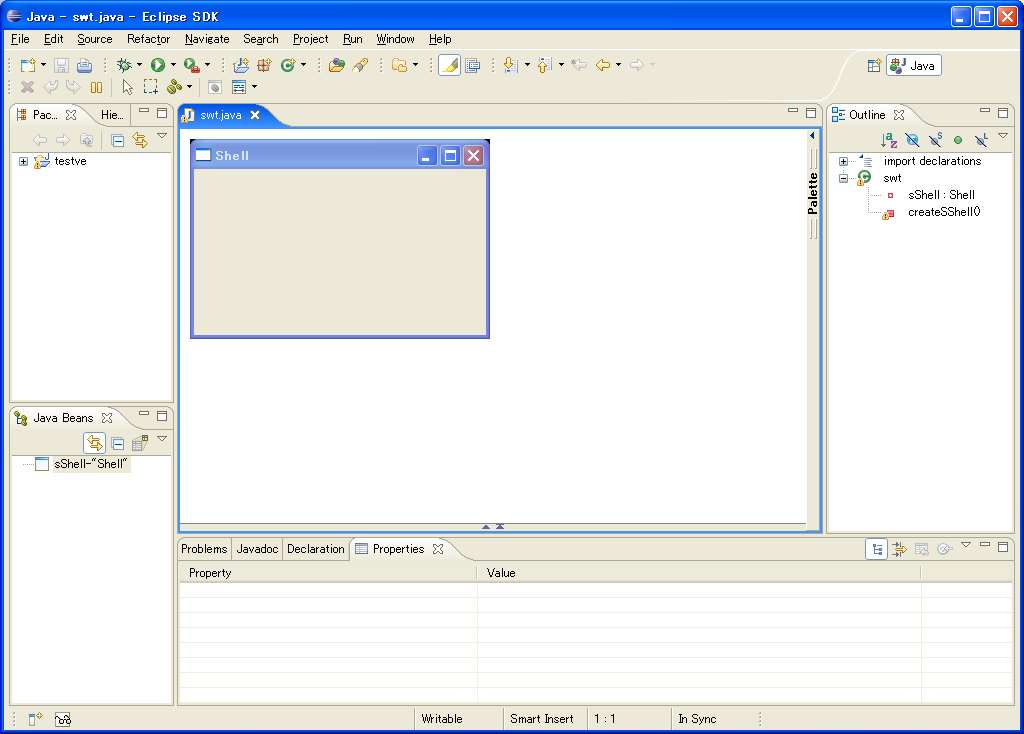Image resolution: width=1024 pixels, height=734 pixels.
Task: Toggle Link with Editor in Package Explorer
Action: click(140, 140)
